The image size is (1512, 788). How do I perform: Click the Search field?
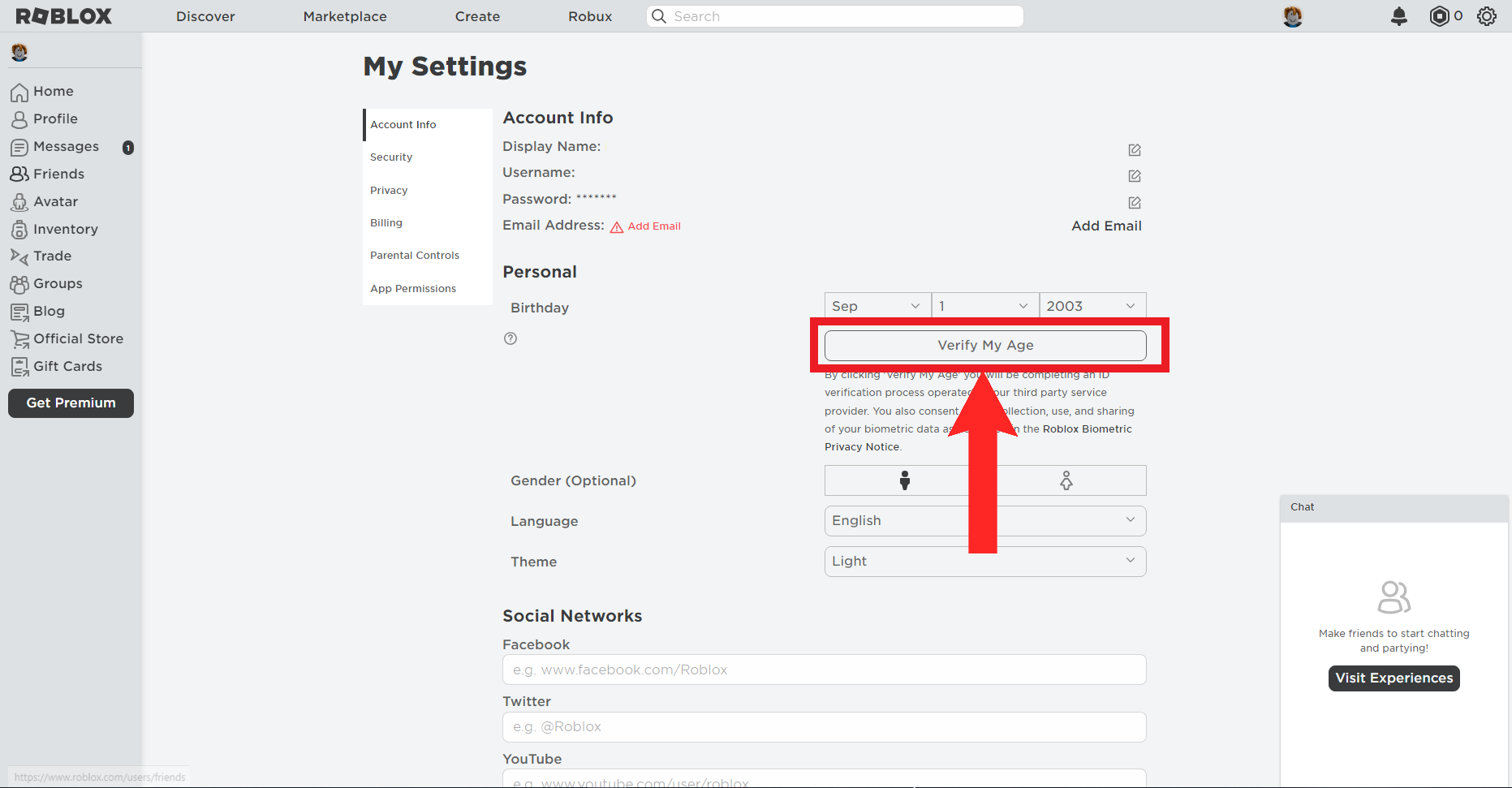tap(834, 16)
